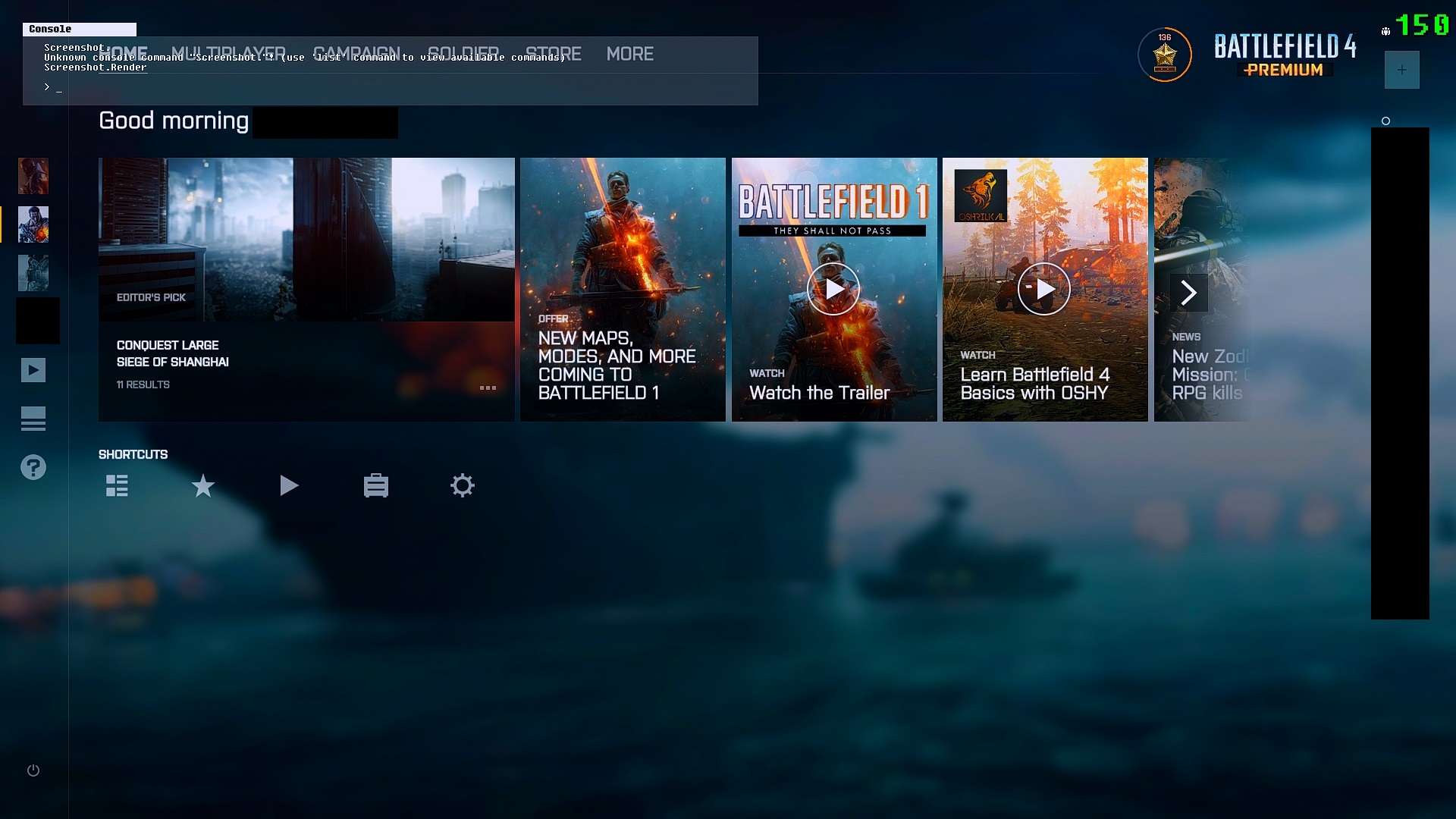Play Learn Battlefield 4 Basics video
The height and width of the screenshot is (819, 1456).
click(x=1044, y=289)
